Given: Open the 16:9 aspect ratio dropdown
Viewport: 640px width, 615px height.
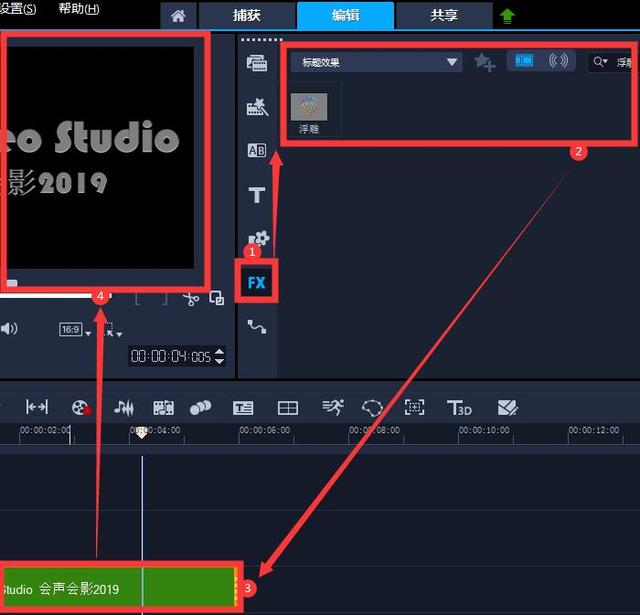Looking at the screenshot, I should coord(75,329).
